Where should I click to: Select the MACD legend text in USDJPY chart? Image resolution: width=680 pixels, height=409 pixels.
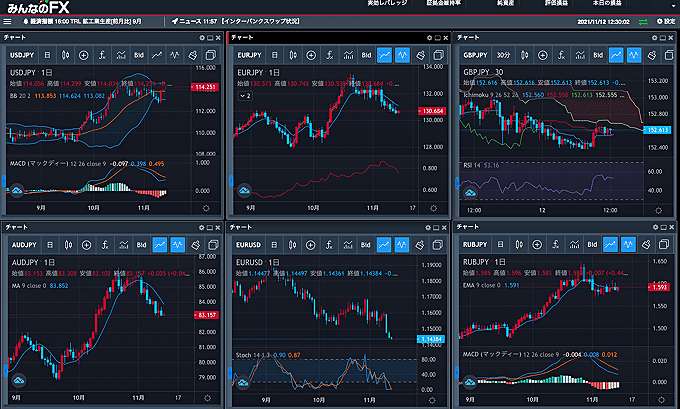[58, 164]
